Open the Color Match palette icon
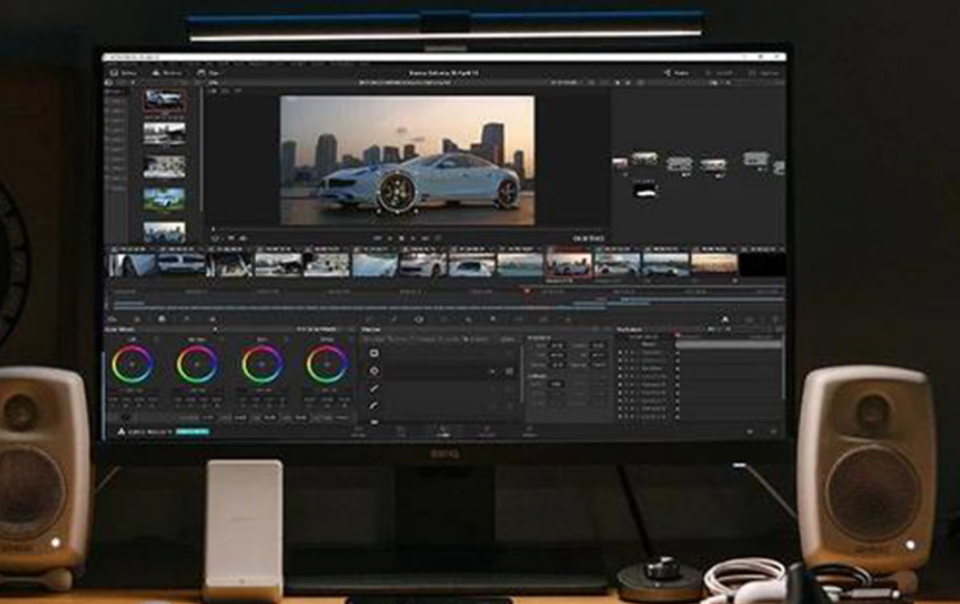The image size is (960, 604). tap(137, 319)
